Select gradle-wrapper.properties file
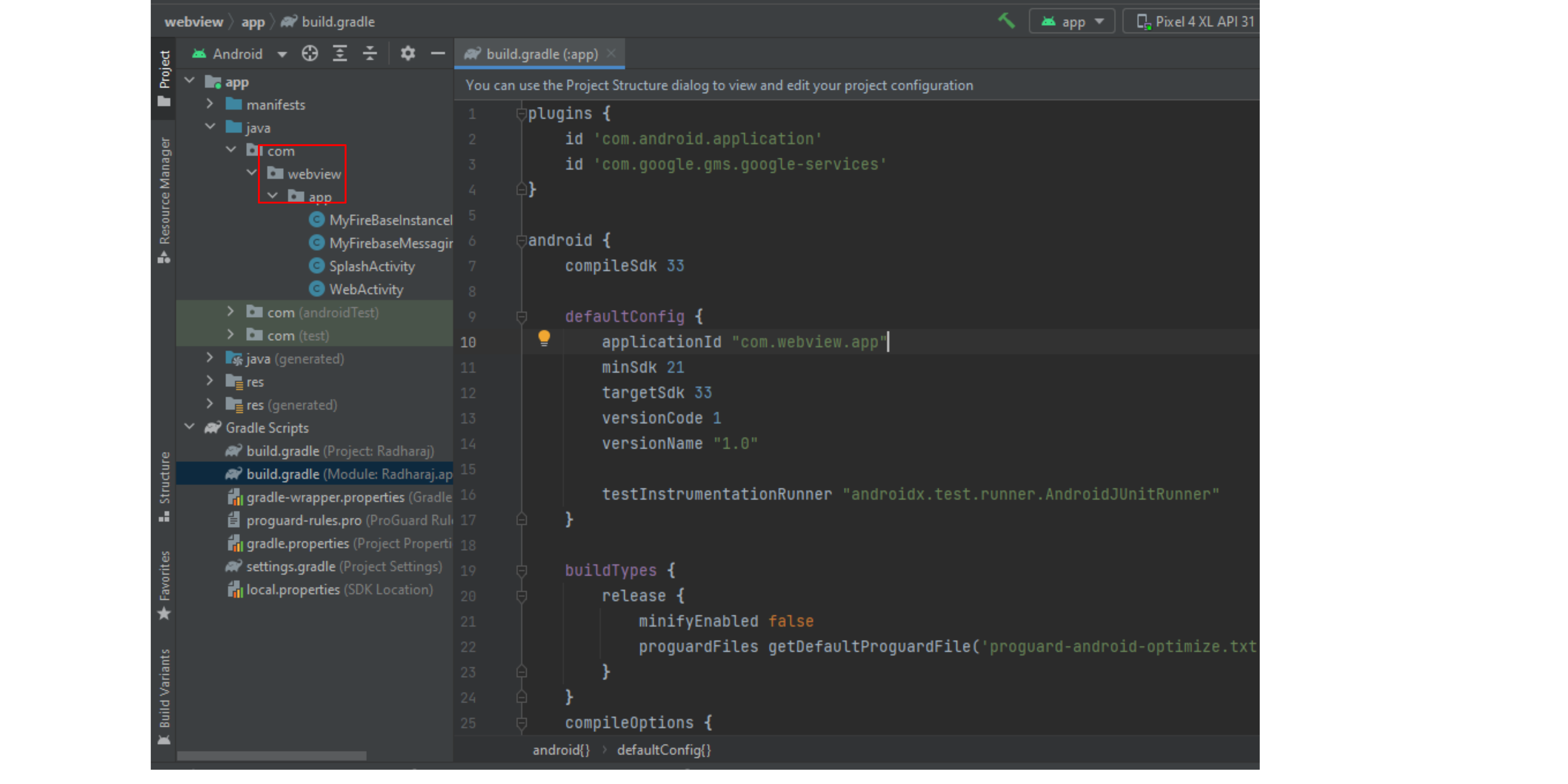The width and height of the screenshot is (1568, 784). click(x=339, y=497)
